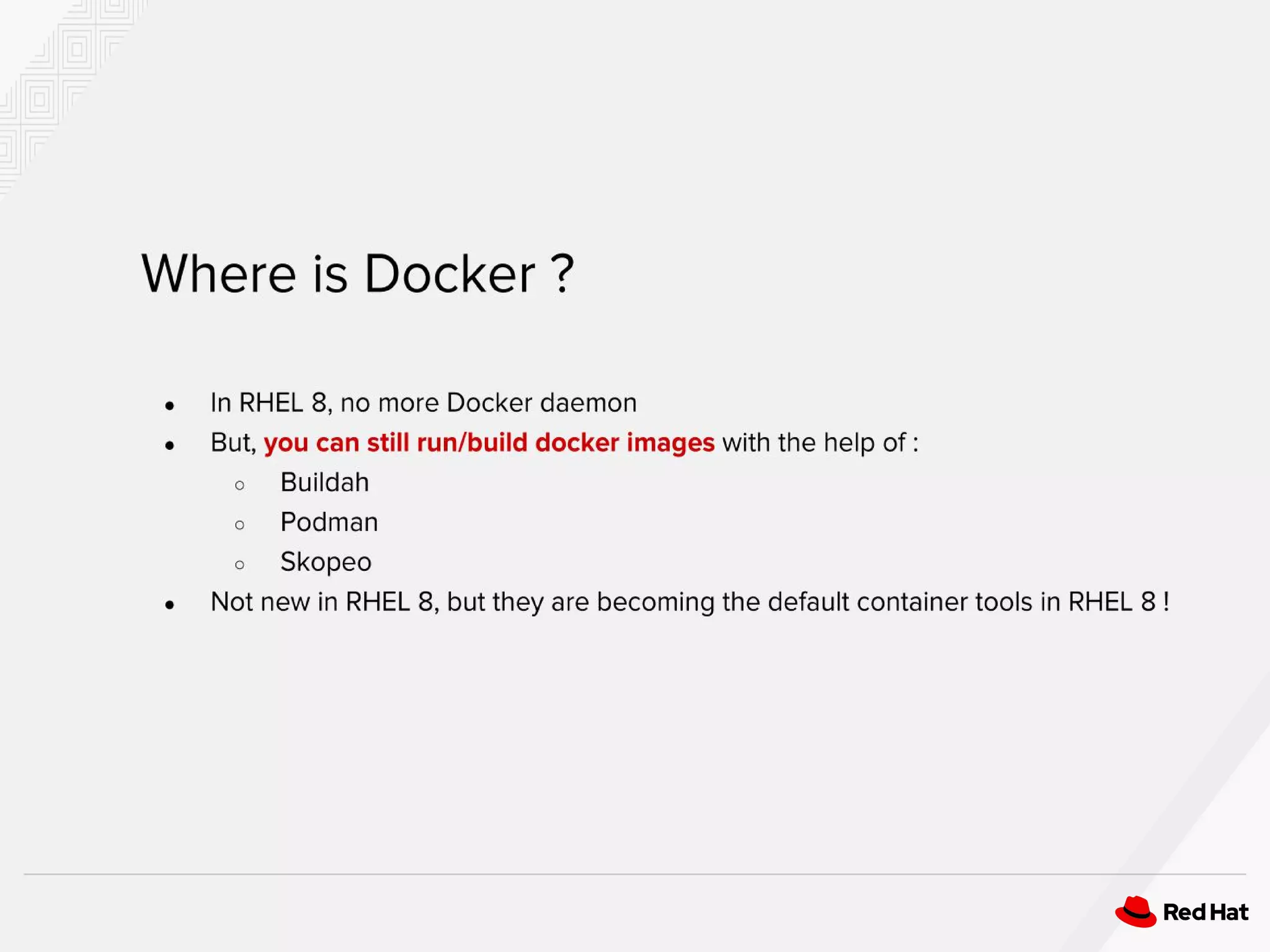Click the Red Hat fedora logo icon

pos(1136,912)
